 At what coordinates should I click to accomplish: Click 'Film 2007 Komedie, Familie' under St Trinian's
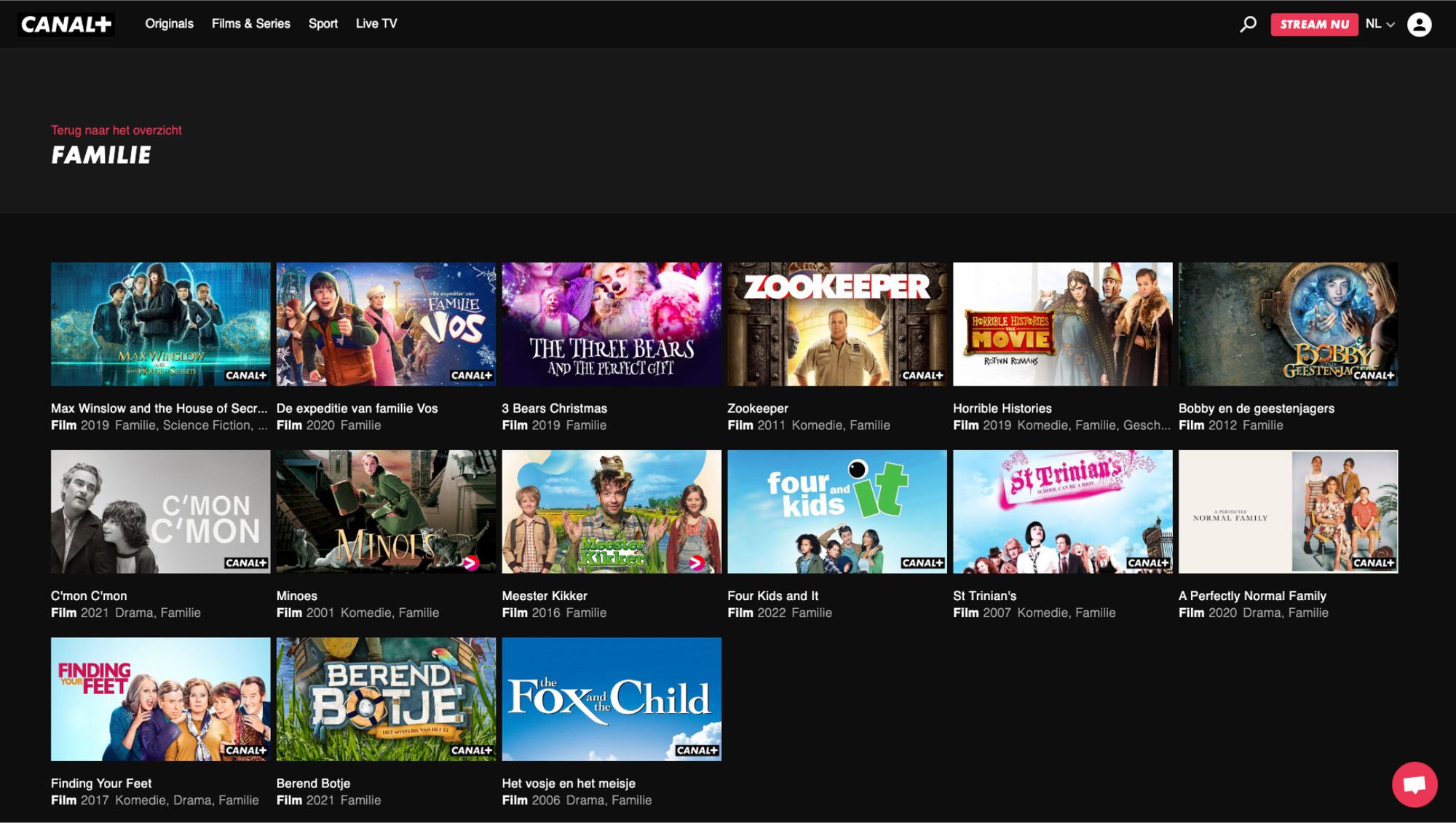click(x=1034, y=613)
